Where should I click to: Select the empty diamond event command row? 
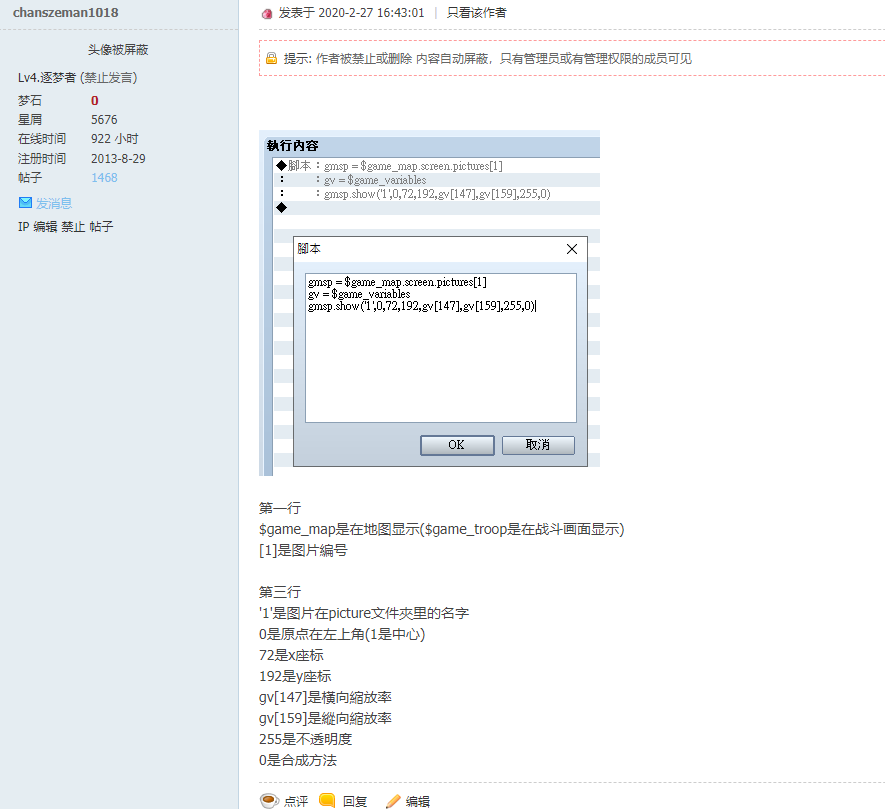tap(437, 208)
